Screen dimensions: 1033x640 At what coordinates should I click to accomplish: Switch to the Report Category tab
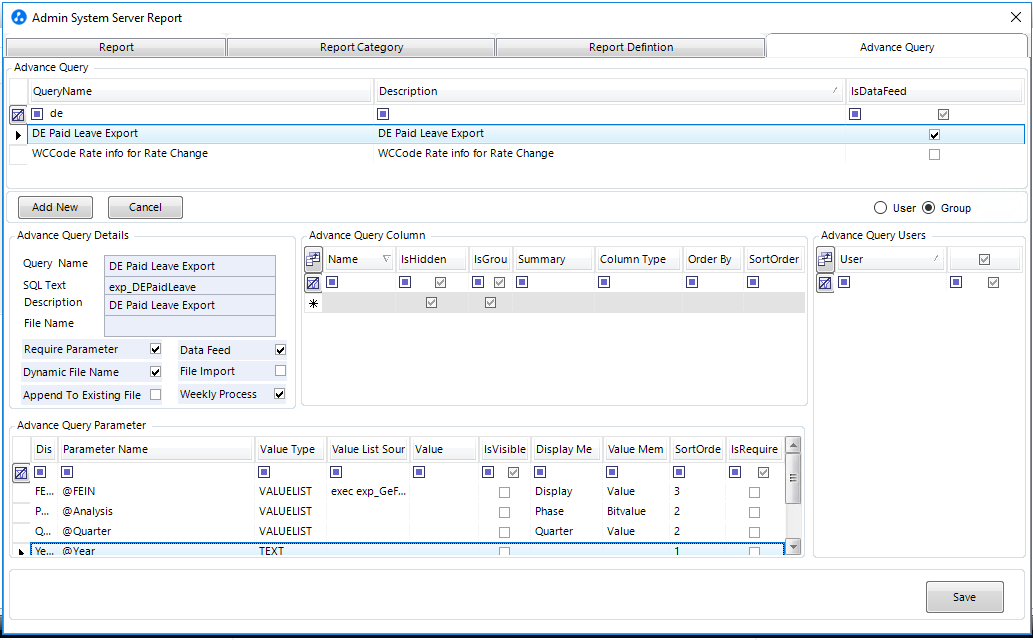(361, 47)
